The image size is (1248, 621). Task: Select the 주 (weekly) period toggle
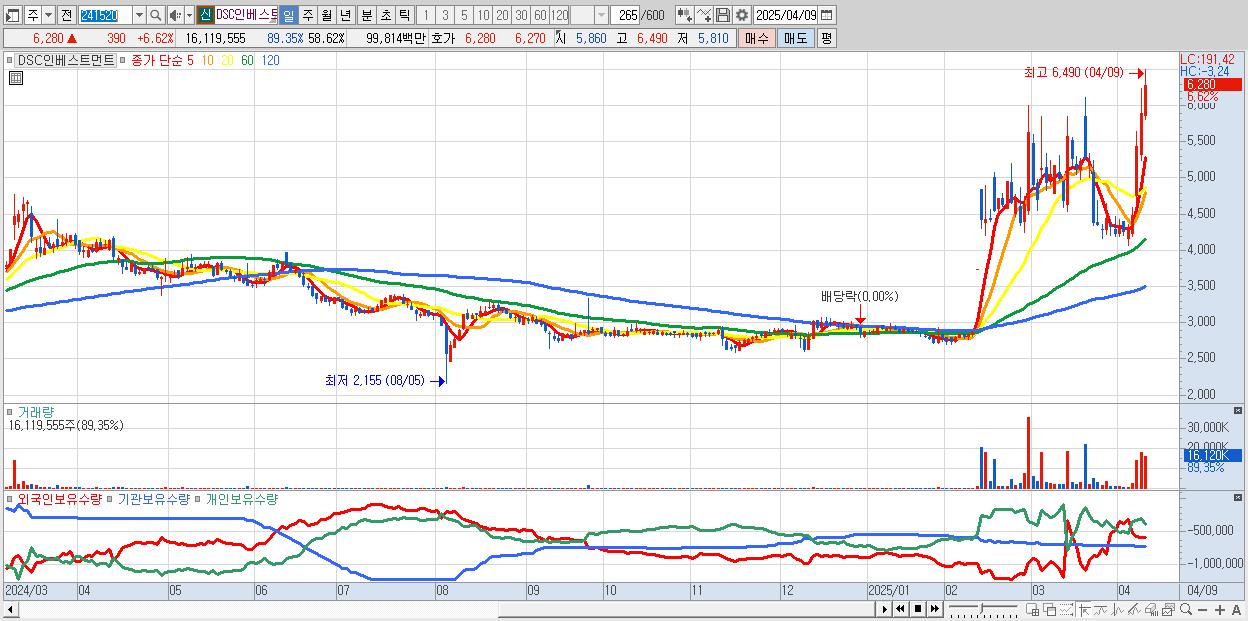(x=307, y=15)
